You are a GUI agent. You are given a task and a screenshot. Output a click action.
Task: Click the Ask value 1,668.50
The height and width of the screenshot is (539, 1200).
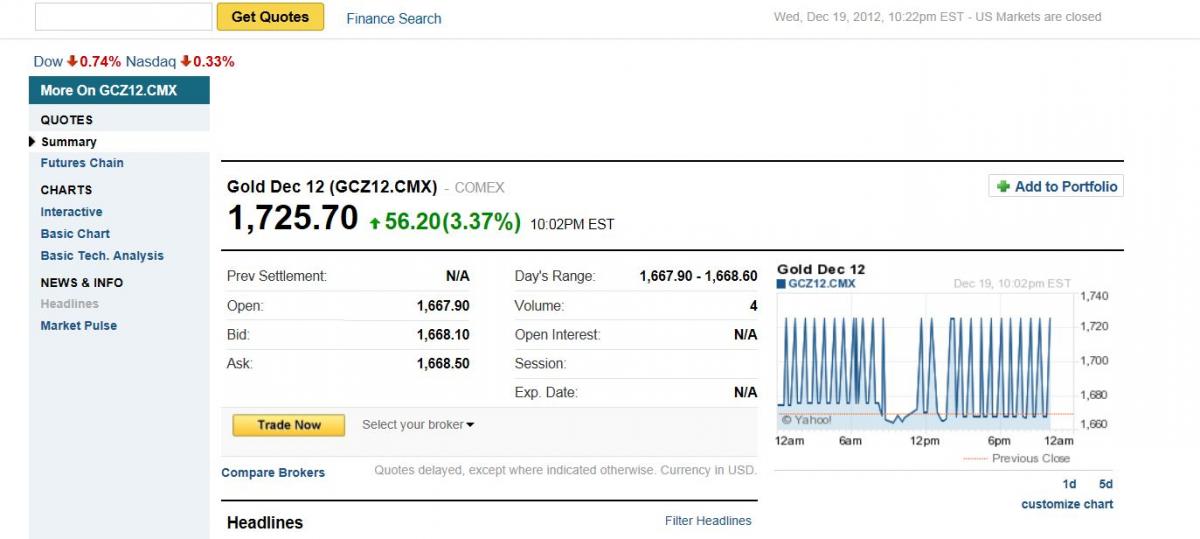[443, 364]
